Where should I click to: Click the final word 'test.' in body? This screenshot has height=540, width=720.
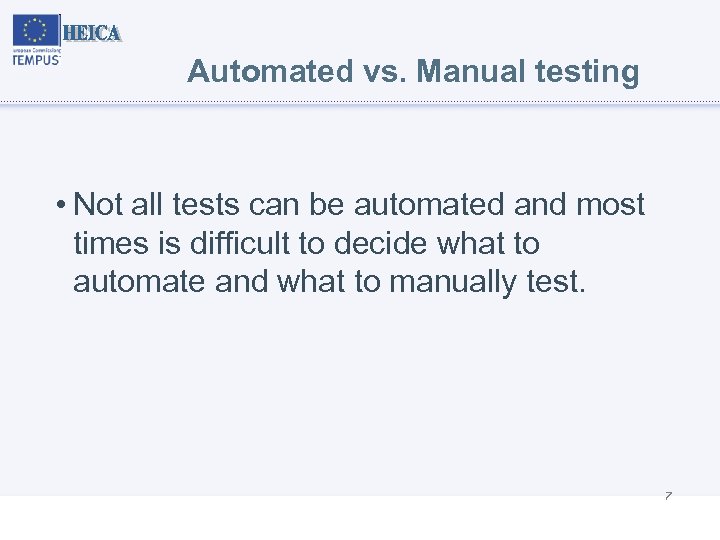[555, 282]
